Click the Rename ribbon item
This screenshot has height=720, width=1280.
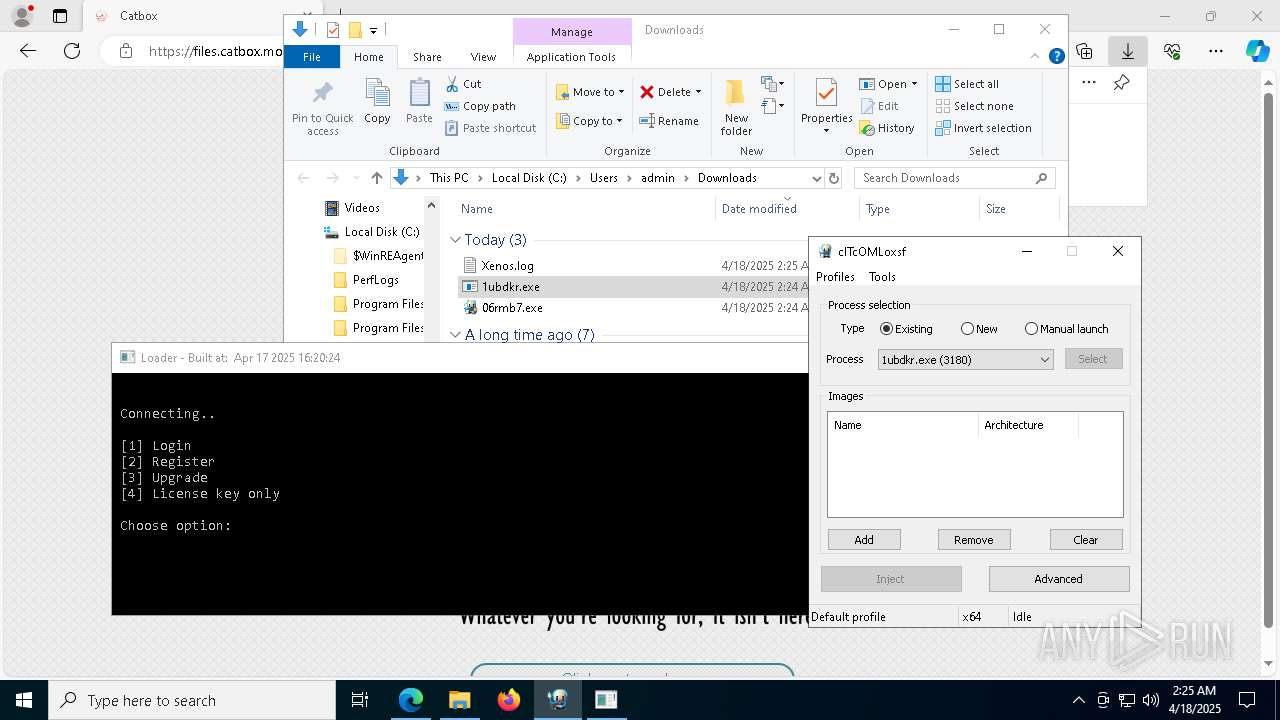pyautogui.click(x=669, y=121)
